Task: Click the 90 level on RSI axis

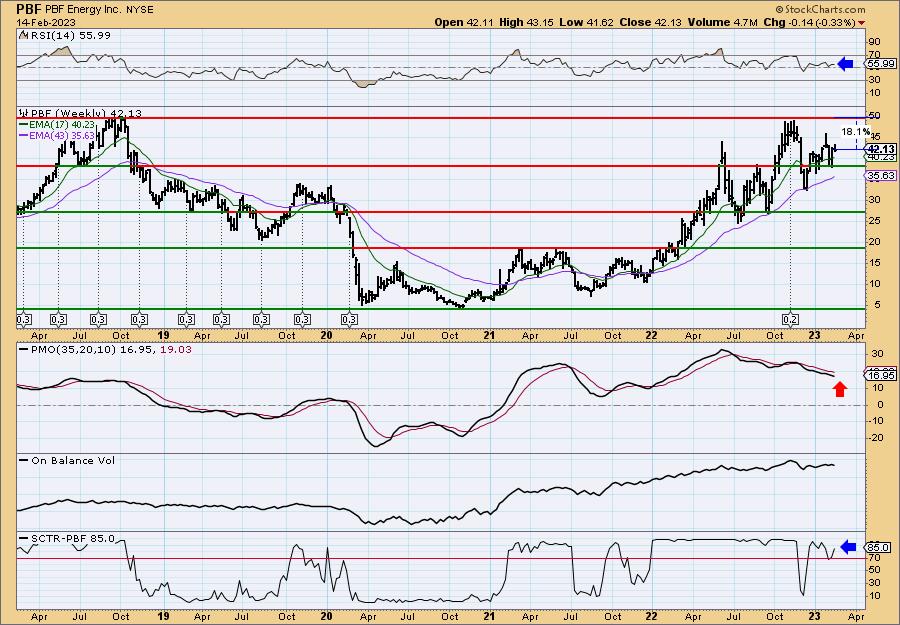Action: 874,42
